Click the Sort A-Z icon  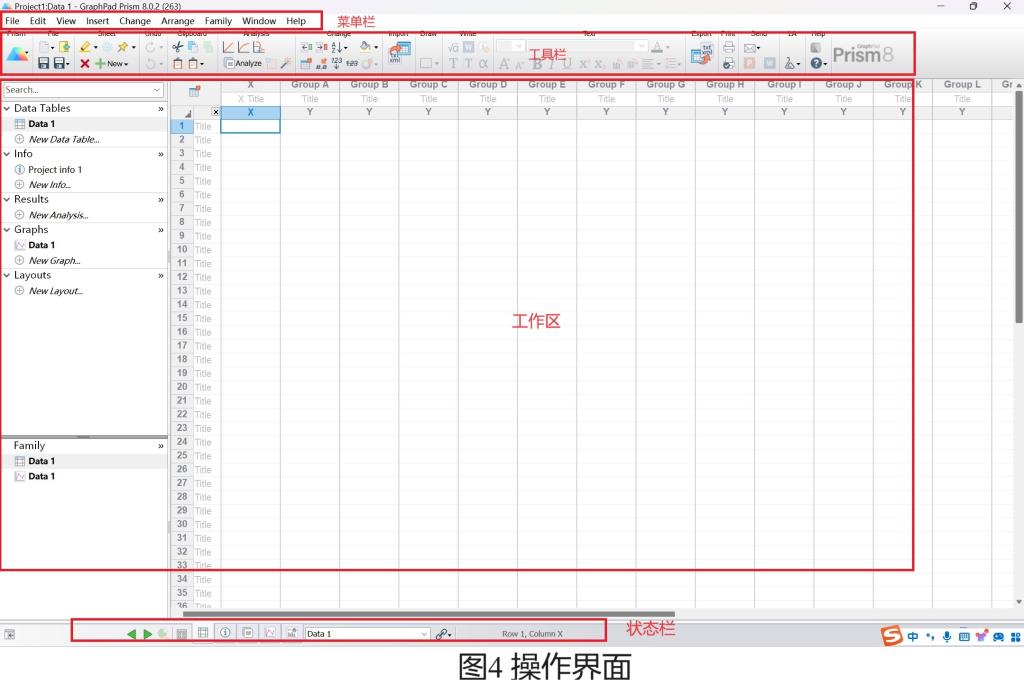[x=338, y=47]
